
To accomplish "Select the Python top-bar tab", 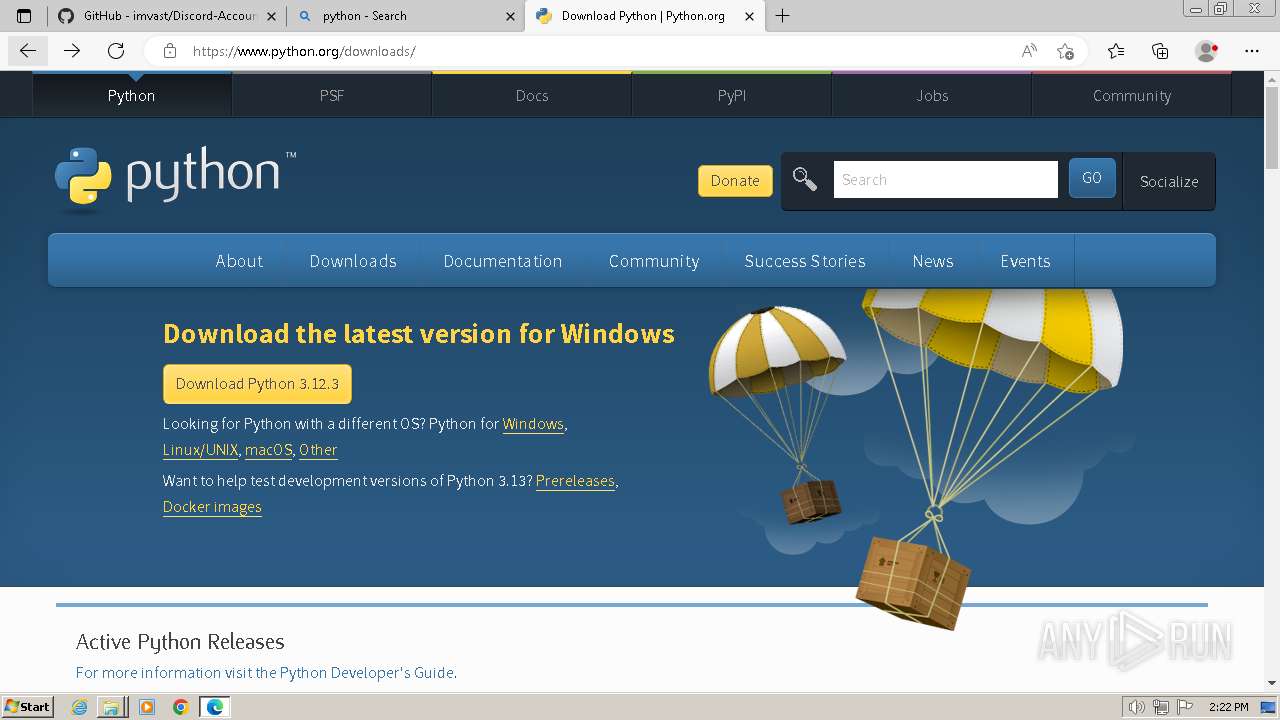I will point(131,95).
